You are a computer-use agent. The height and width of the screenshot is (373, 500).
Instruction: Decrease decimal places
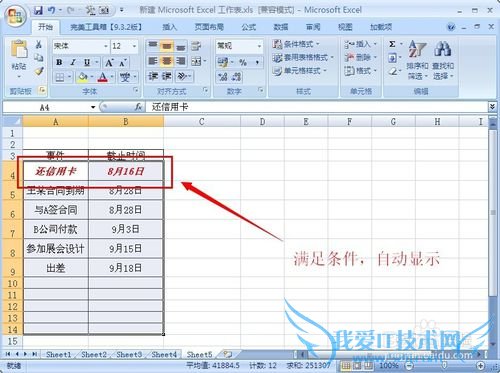236,77
